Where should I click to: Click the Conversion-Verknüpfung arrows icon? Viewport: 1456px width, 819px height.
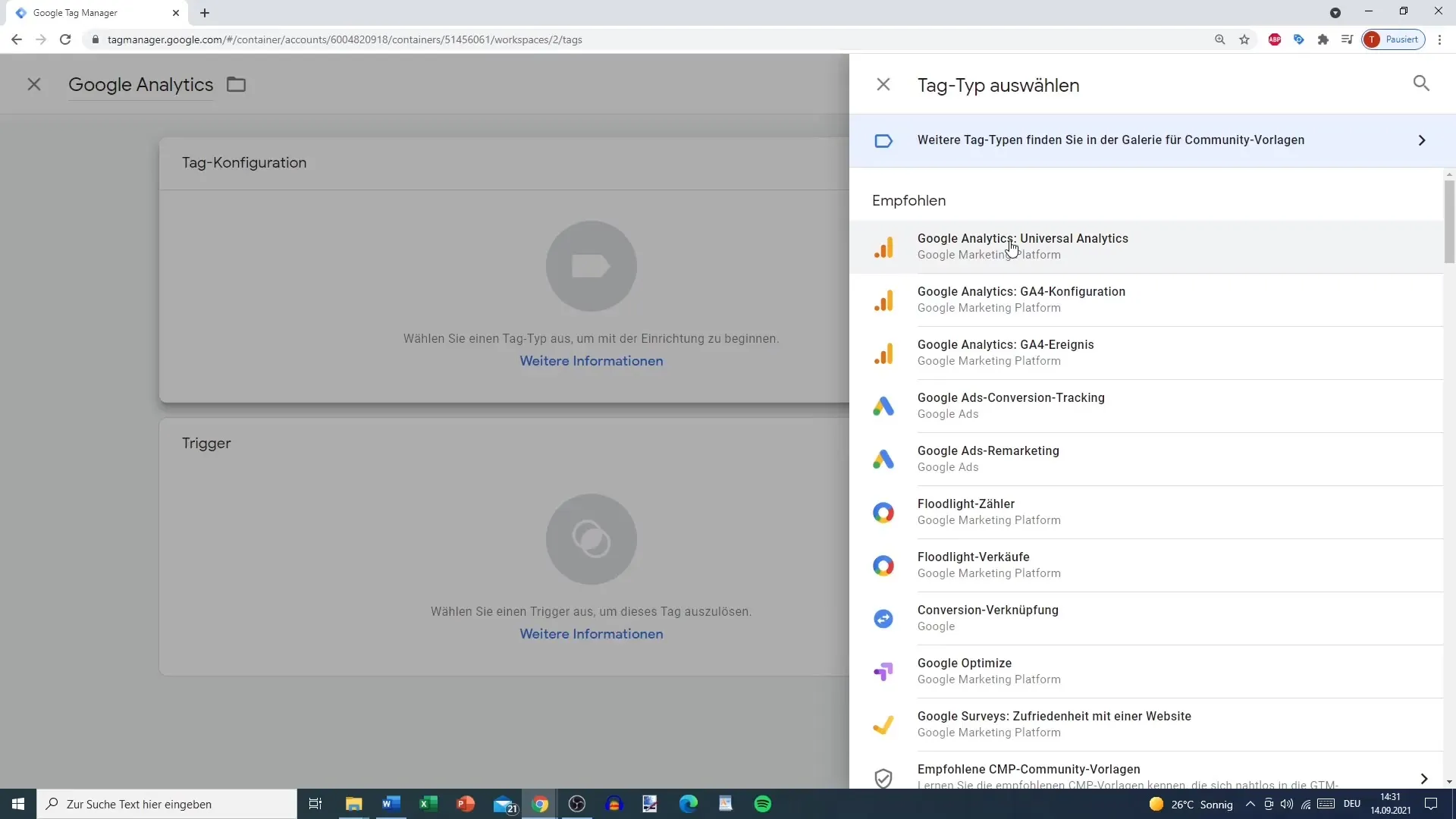coord(883,619)
